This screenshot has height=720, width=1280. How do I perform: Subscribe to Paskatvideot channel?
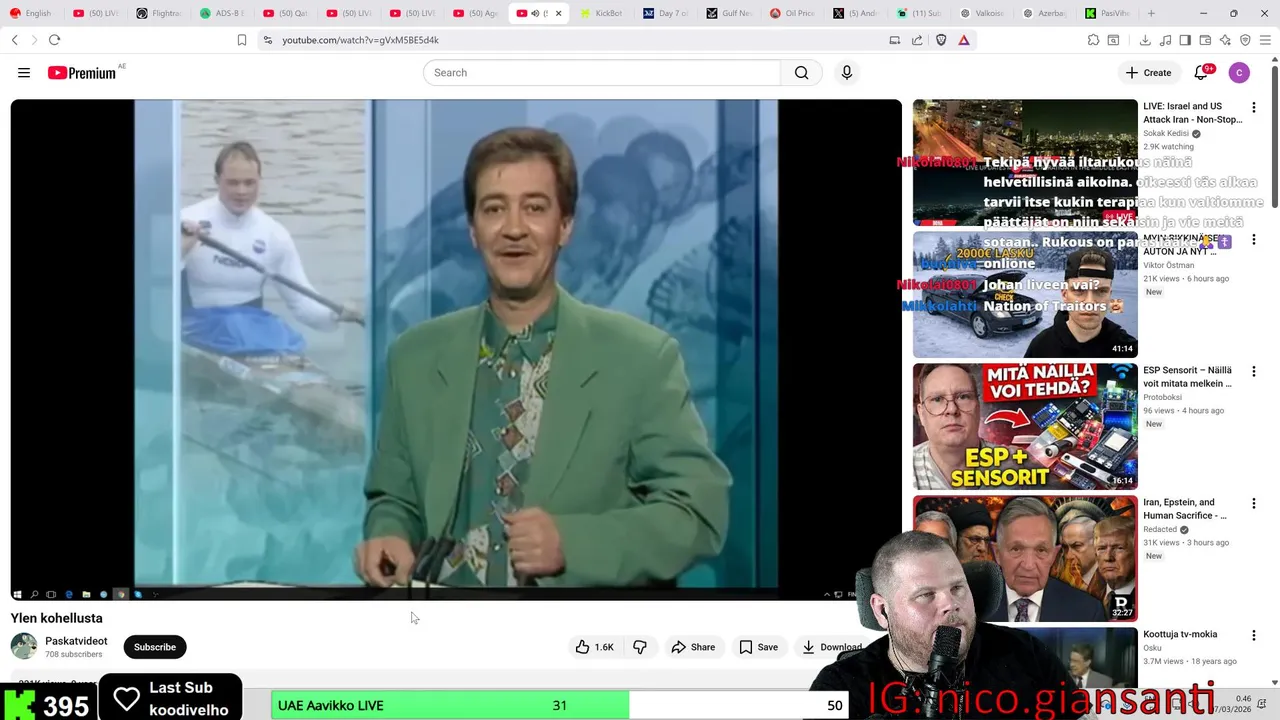155,647
